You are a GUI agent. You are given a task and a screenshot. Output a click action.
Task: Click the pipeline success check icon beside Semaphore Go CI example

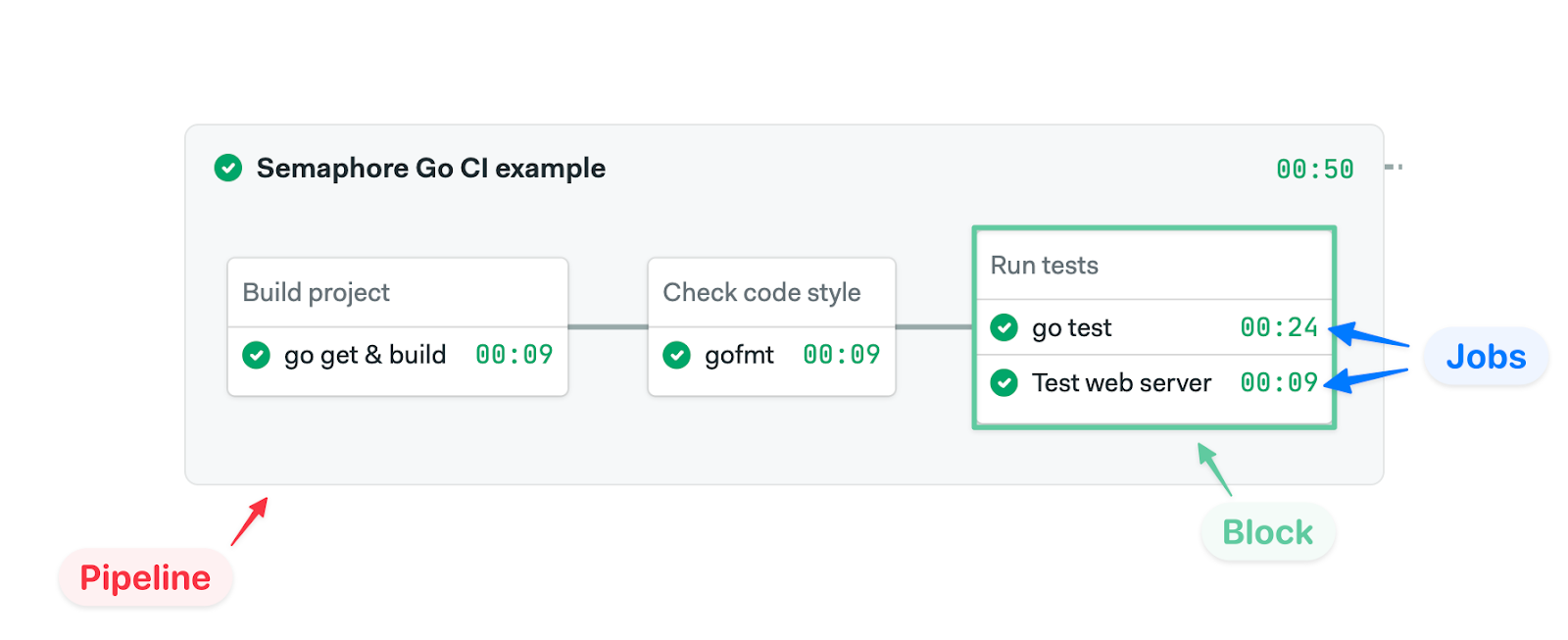tap(228, 168)
